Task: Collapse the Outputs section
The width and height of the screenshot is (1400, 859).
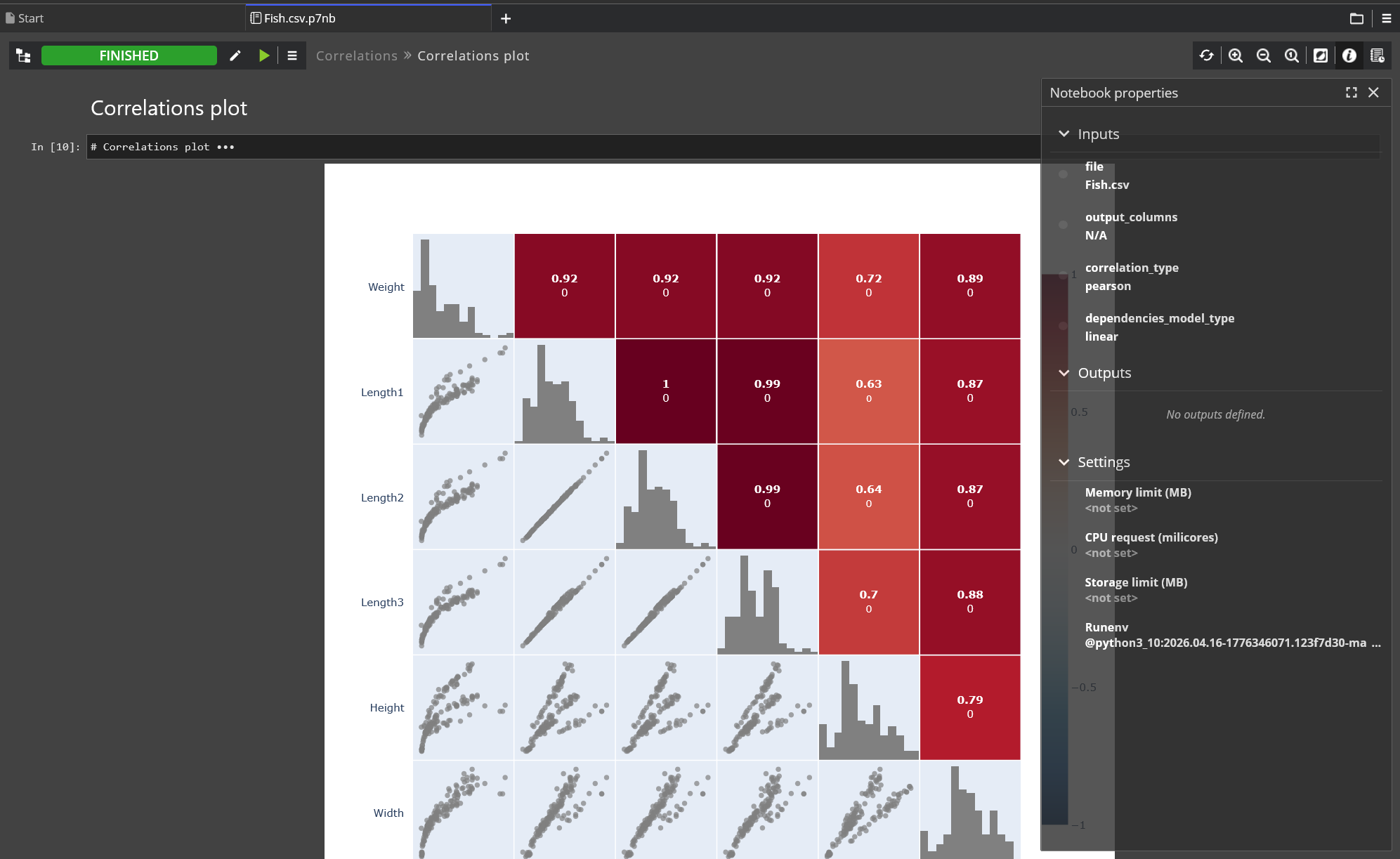Action: tap(1064, 373)
